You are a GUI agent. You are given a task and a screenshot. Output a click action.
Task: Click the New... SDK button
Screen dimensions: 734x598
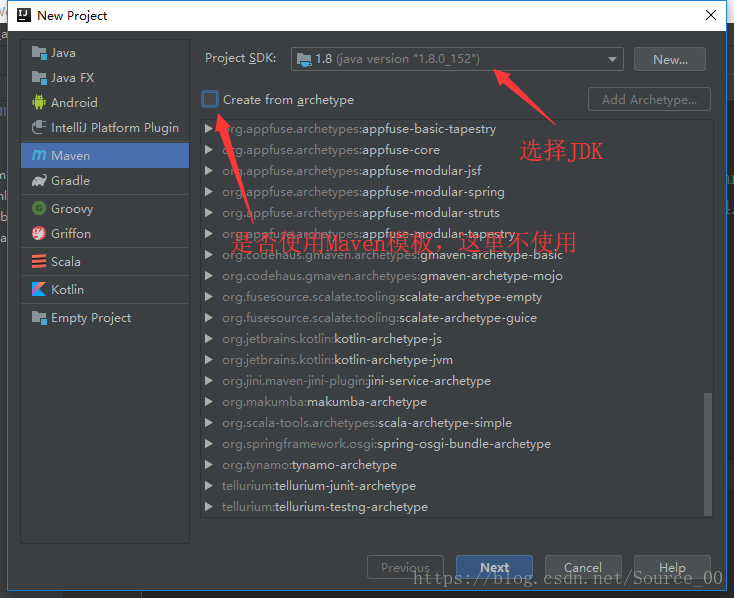tap(669, 59)
